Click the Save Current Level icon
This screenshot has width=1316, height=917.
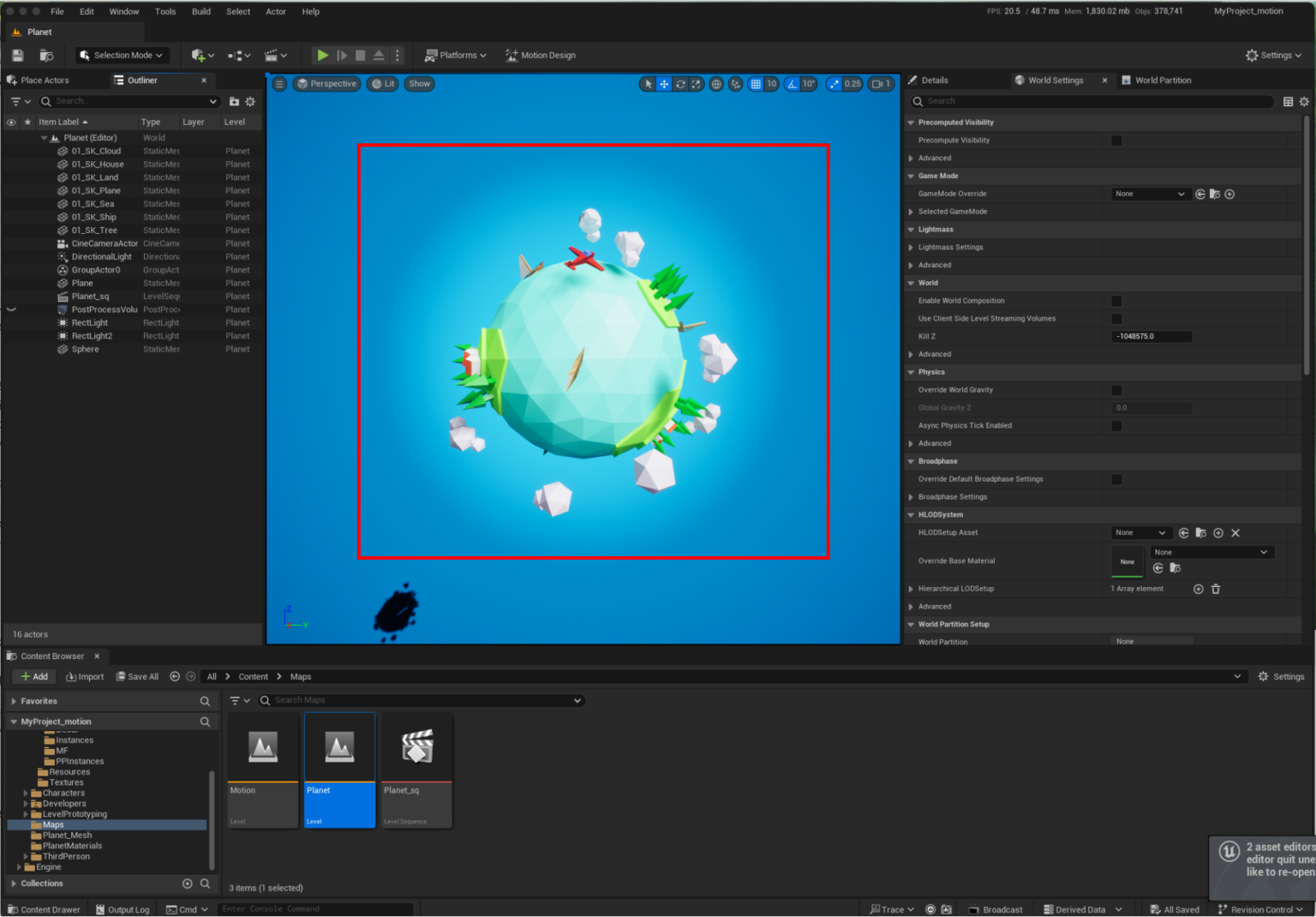tap(16, 54)
